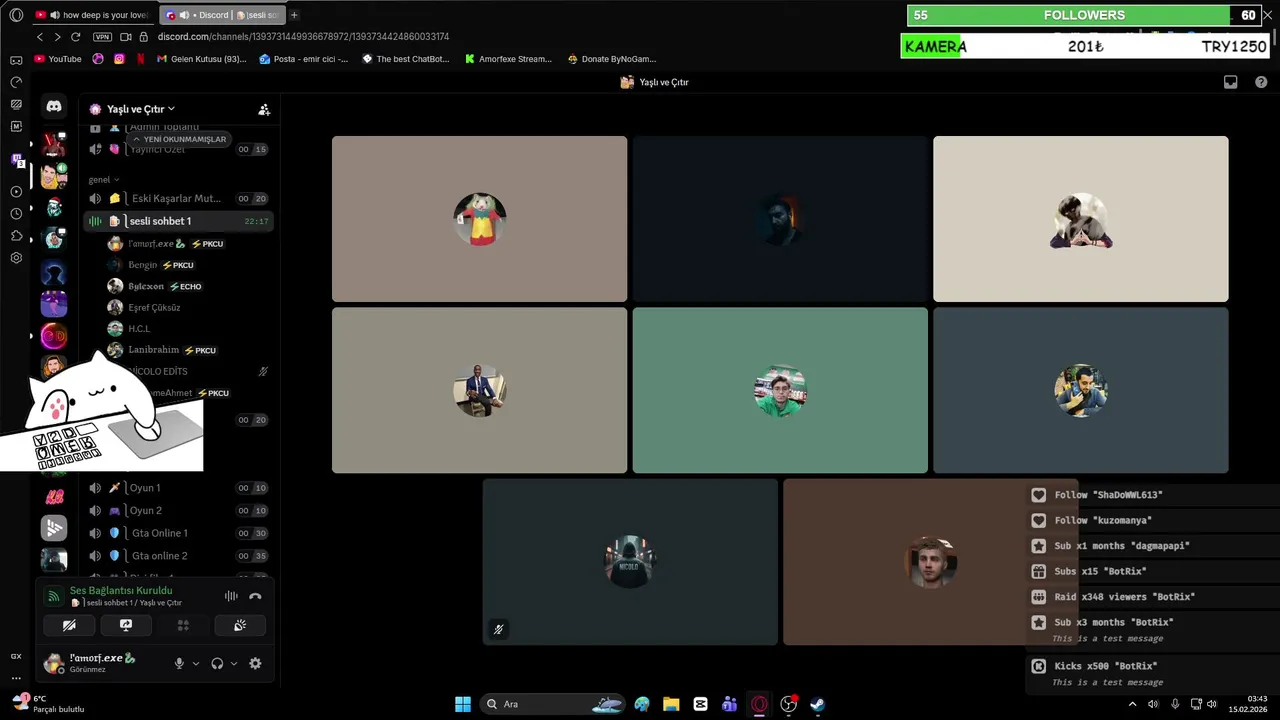Focus the discord.com address bar
The width and height of the screenshot is (1280, 720).
tap(303, 37)
